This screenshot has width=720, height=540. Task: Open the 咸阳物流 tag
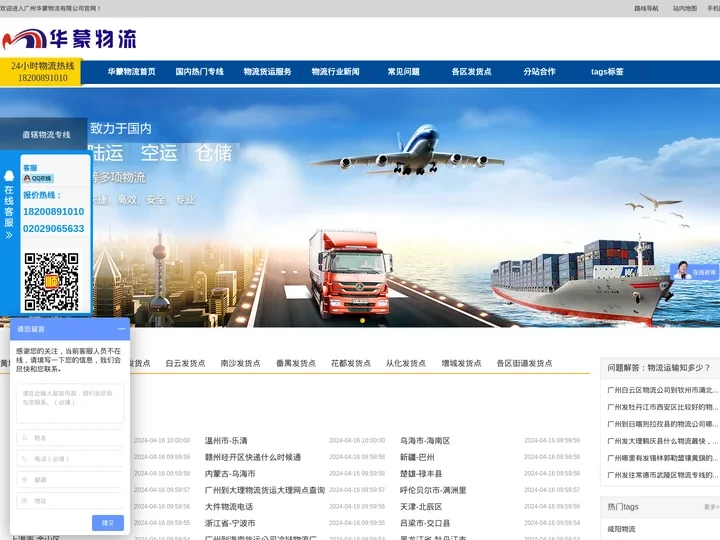pyautogui.click(x=621, y=529)
